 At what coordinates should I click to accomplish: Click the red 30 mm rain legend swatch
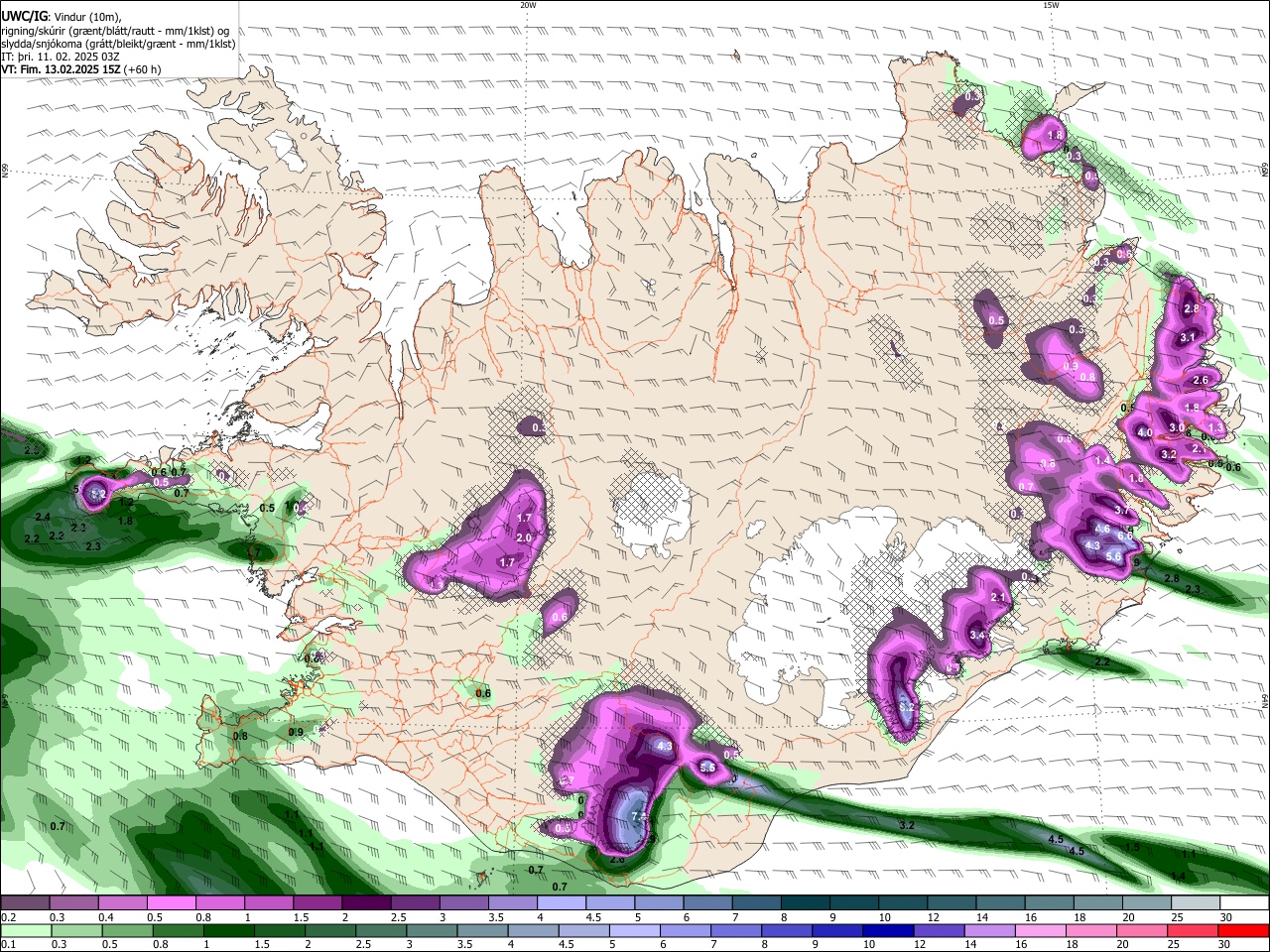(1242, 930)
